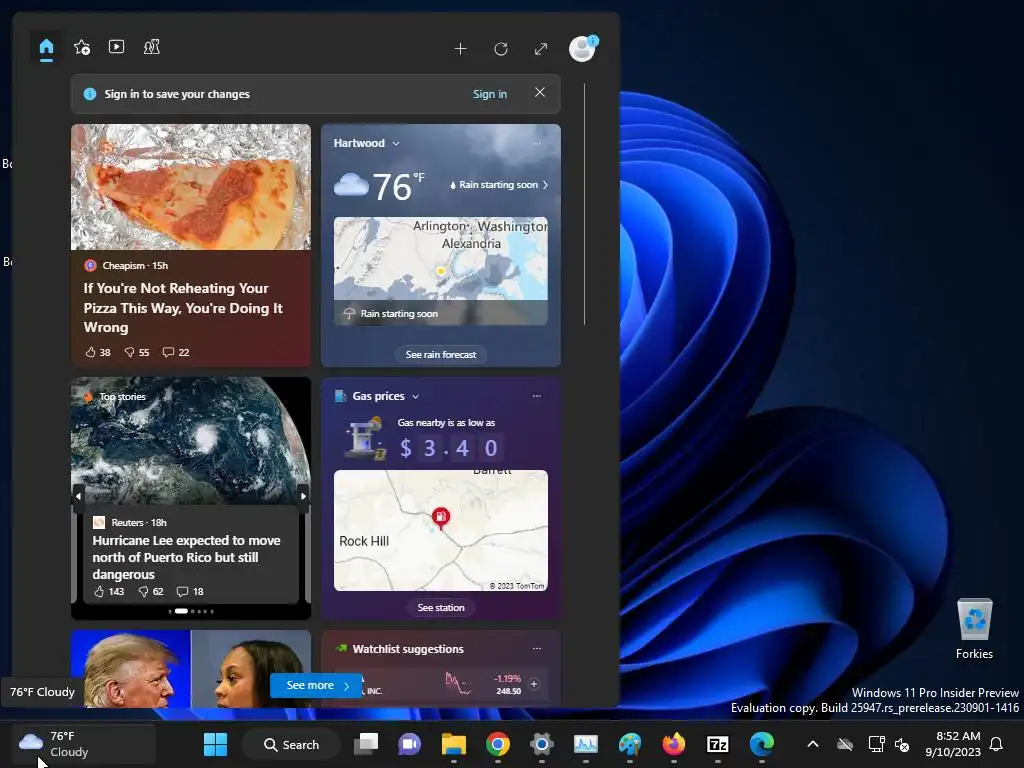
Task: Click the info icon in sign-in banner
Action: click(x=90, y=94)
